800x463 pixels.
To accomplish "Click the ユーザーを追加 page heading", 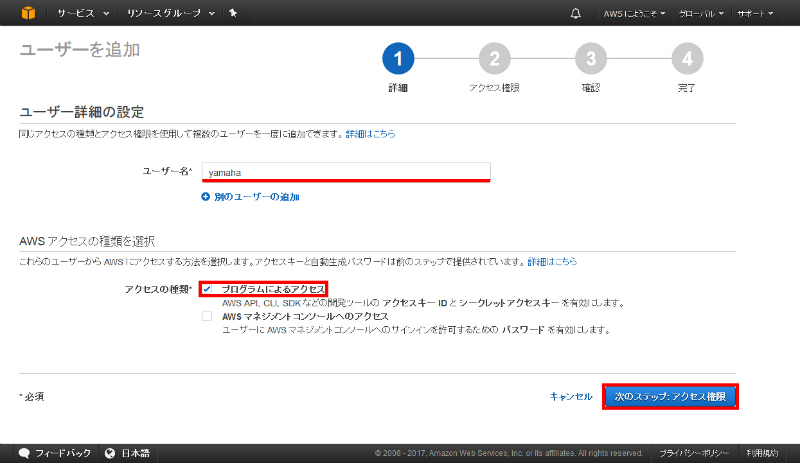I will click(80, 50).
